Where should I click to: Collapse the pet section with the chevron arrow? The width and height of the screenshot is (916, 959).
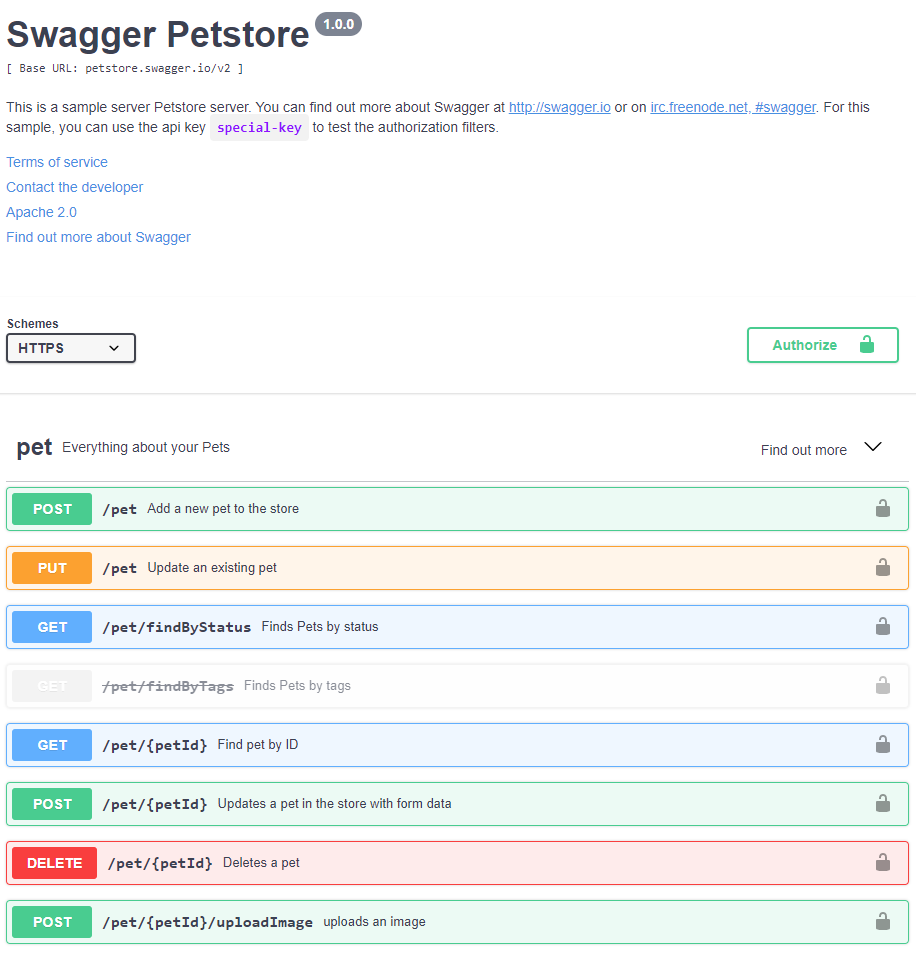tap(873, 446)
